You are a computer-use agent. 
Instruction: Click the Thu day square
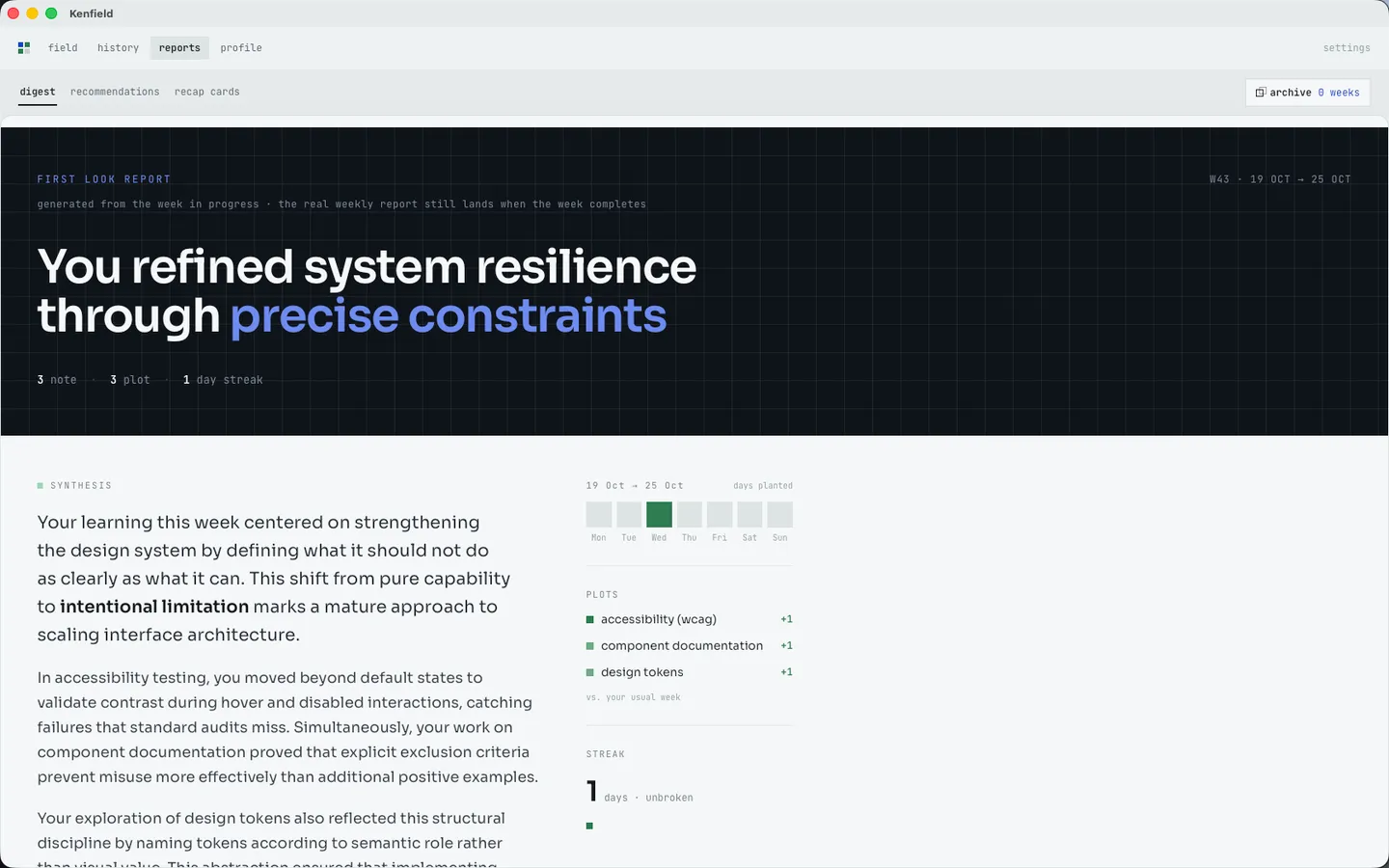click(x=690, y=514)
